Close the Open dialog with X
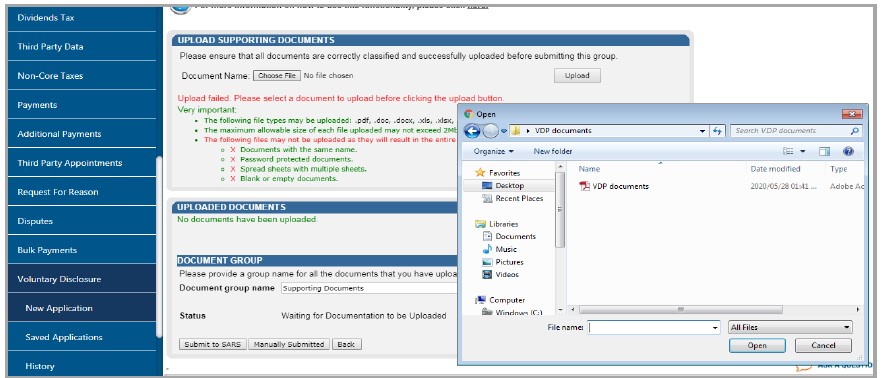The image size is (885, 378). (x=852, y=114)
